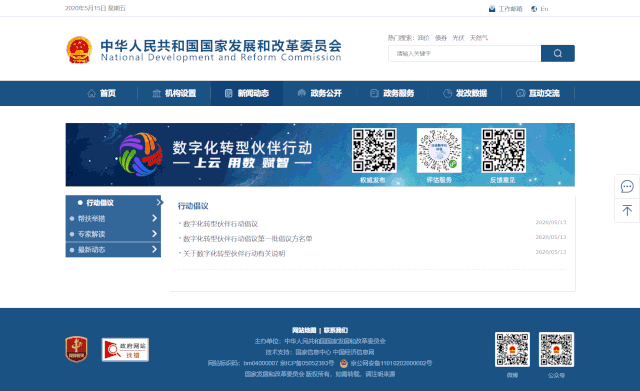Click the 政府网站找错 badge
Screen dimensions: 640x391
[x=125, y=350]
